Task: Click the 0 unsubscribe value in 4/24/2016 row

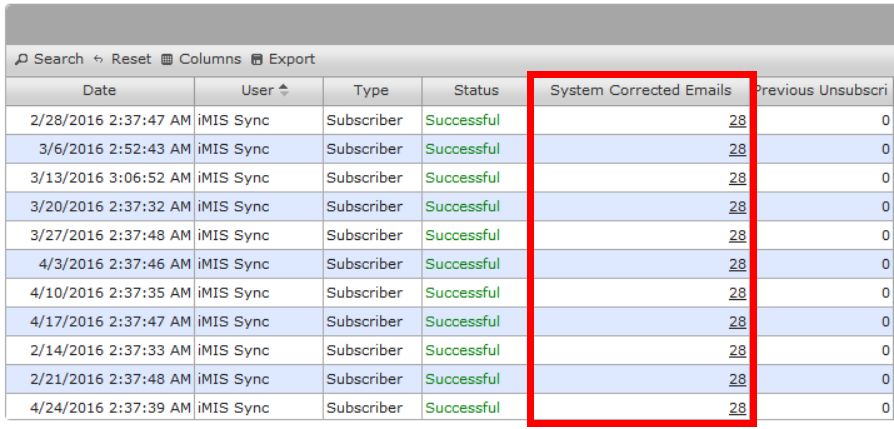Action: (885, 408)
